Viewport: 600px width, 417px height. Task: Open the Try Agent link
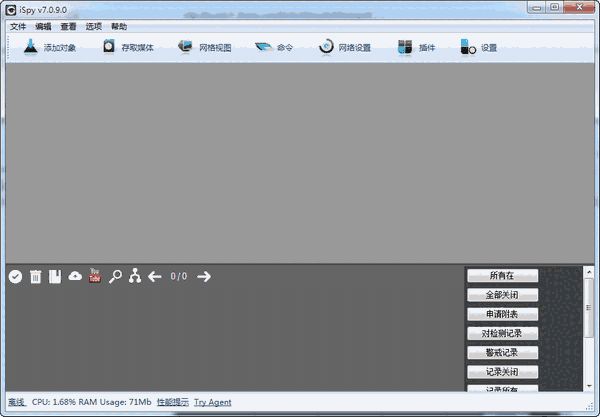click(x=213, y=402)
